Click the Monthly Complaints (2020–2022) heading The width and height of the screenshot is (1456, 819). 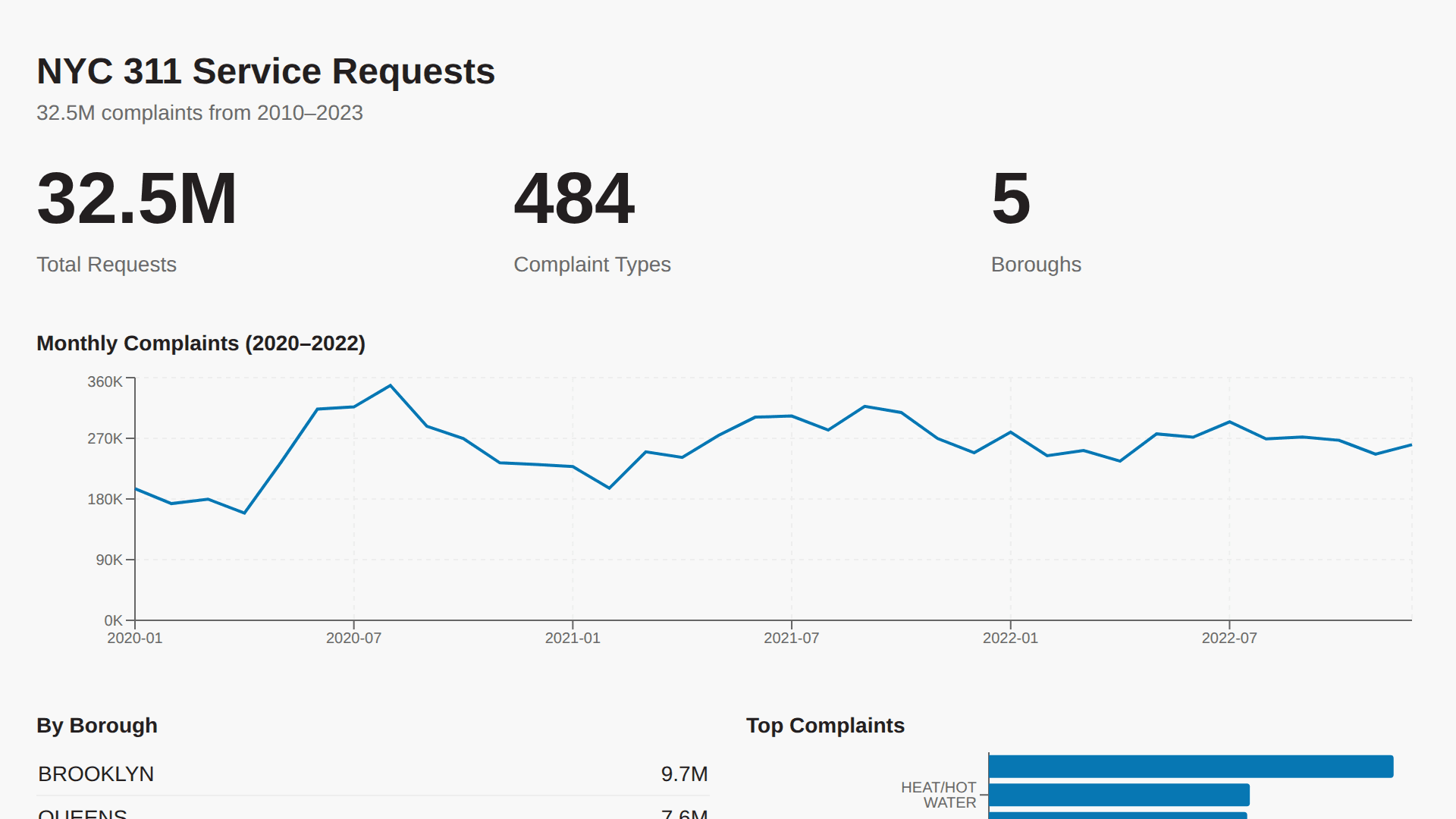tap(201, 343)
